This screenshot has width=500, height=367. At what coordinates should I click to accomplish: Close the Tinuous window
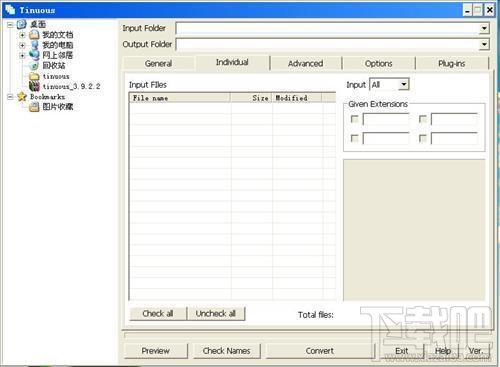[489, 10]
